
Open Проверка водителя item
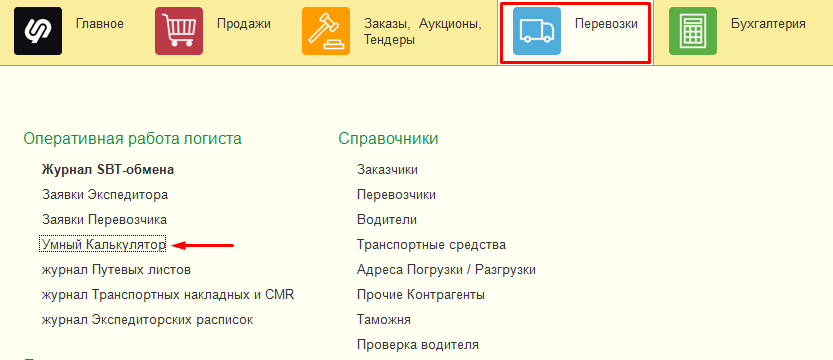coord(418,345)
